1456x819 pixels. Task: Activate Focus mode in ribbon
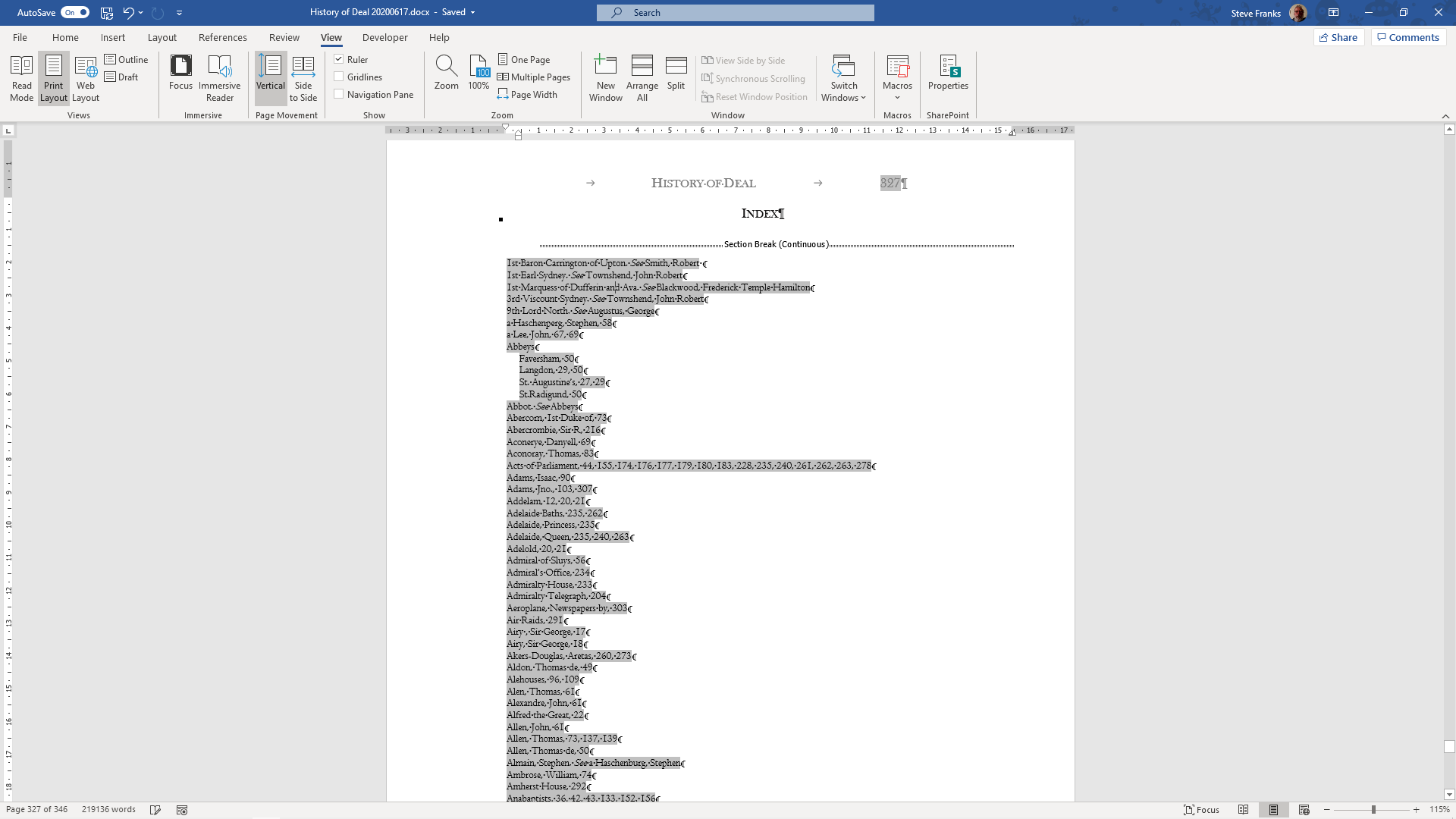pos(180,73)
